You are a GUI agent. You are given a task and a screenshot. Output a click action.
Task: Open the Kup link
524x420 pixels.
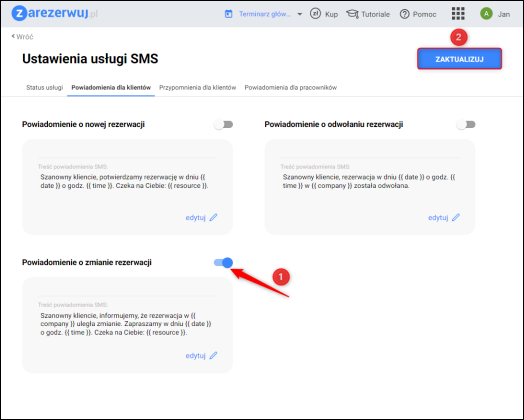[332, 14]
